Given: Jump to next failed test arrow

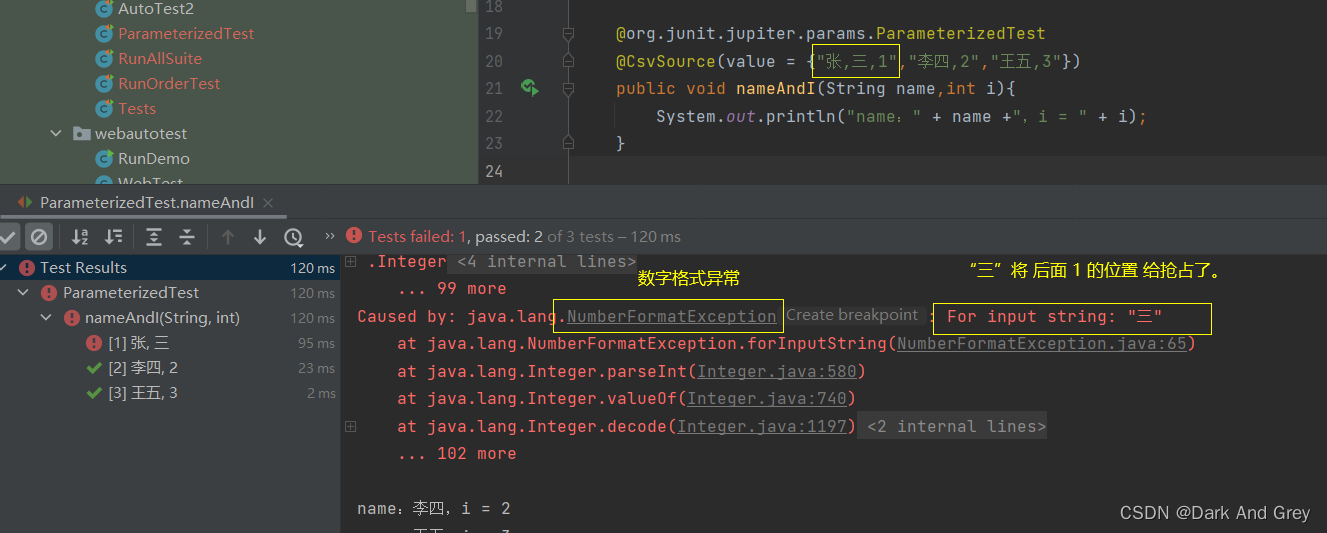Looking at the screenshot, I should click(260, 237).
